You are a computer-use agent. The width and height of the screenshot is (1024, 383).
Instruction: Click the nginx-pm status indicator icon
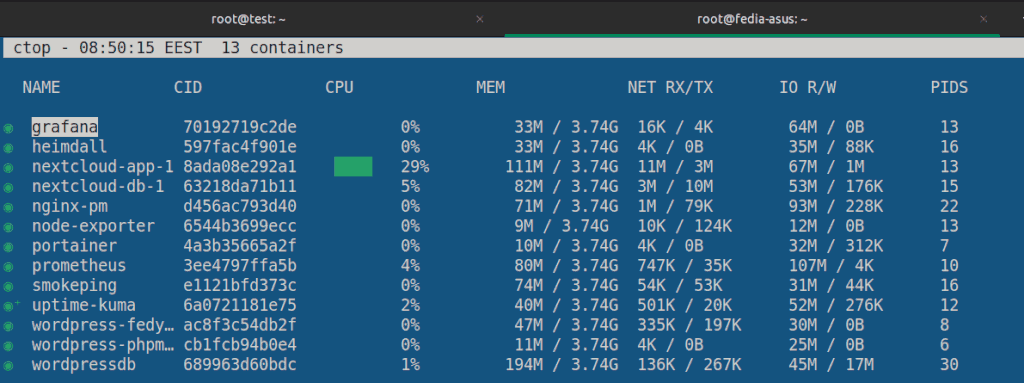8,208
